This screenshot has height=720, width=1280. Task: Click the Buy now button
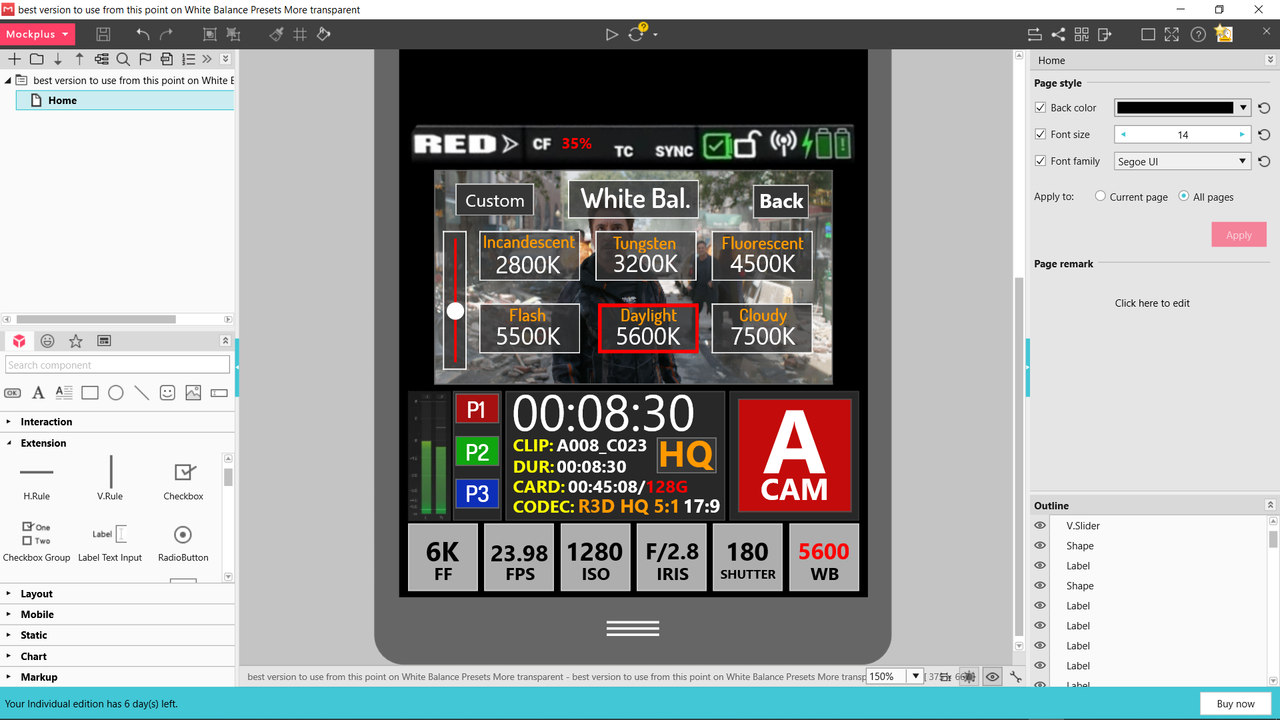coord(1235,704)
